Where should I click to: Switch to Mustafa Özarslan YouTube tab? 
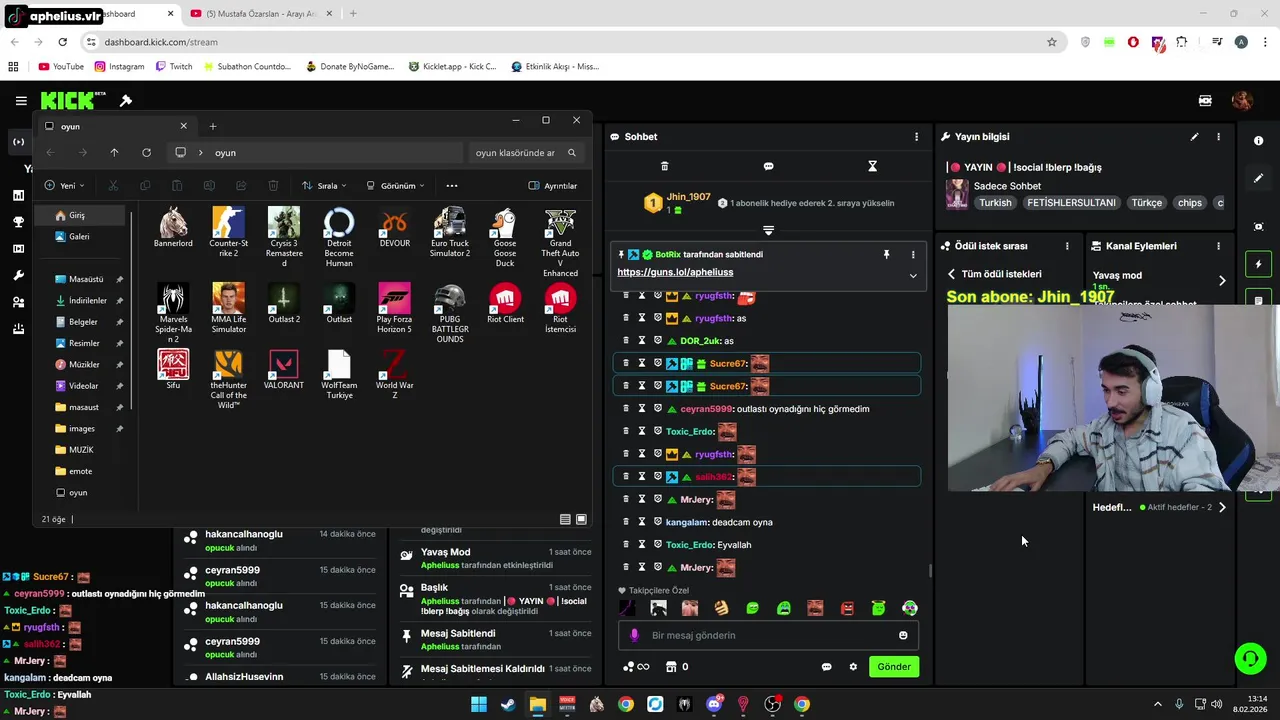[260, 14]
